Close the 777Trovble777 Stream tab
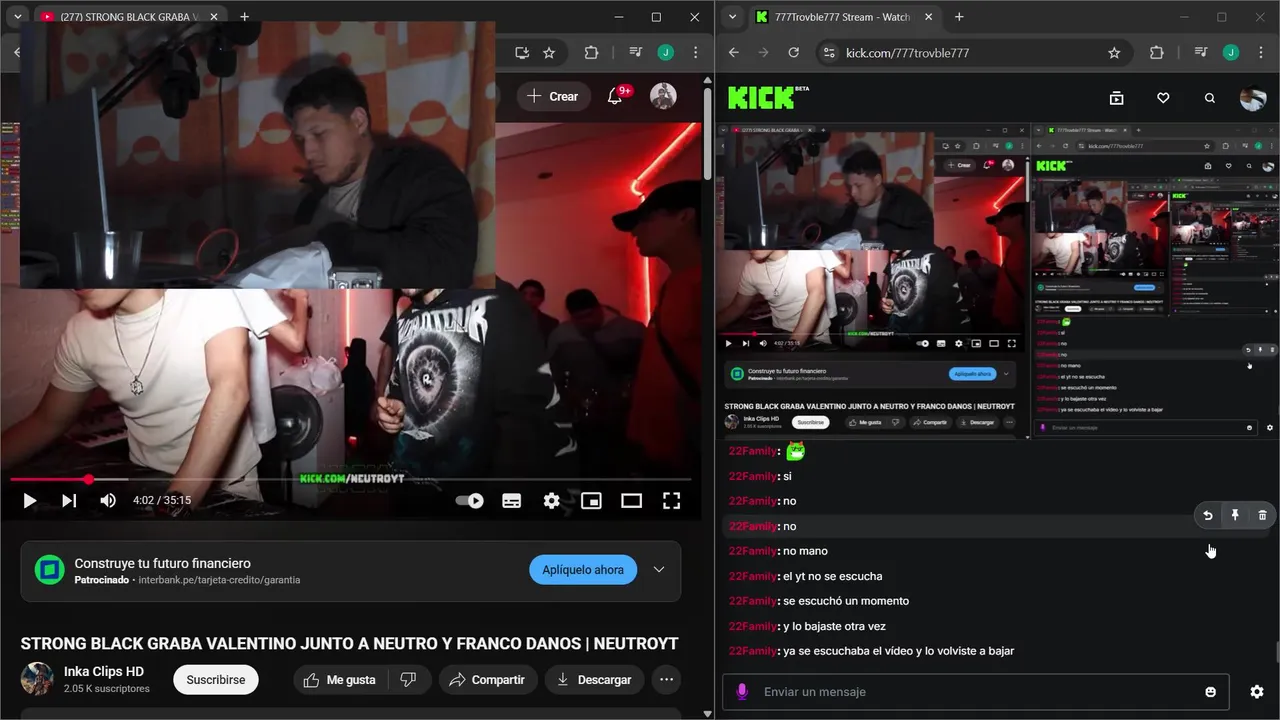This screenshot has height=720, width=1280. 928,17
